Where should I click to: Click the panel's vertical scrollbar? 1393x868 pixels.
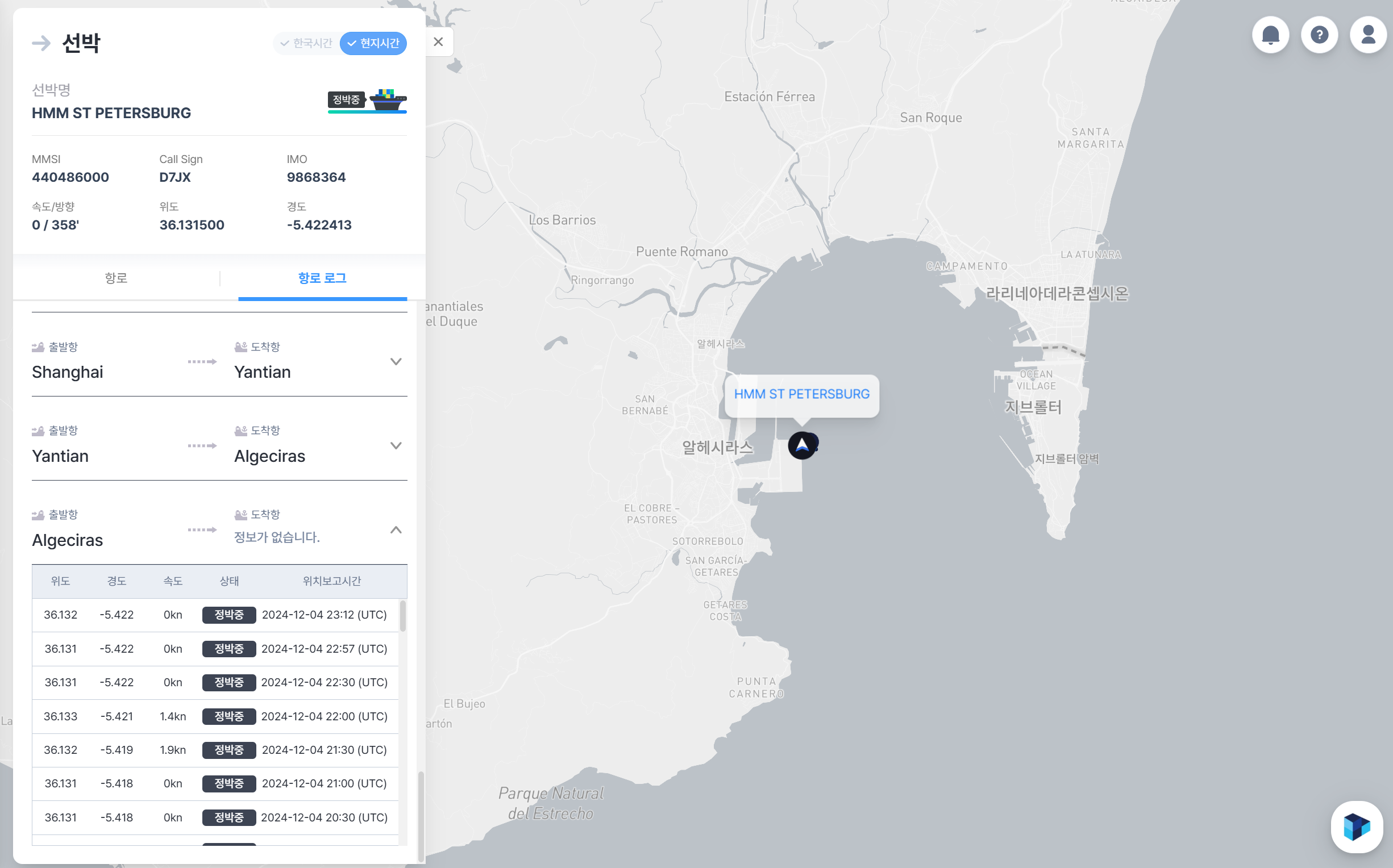tap(421, 817)
